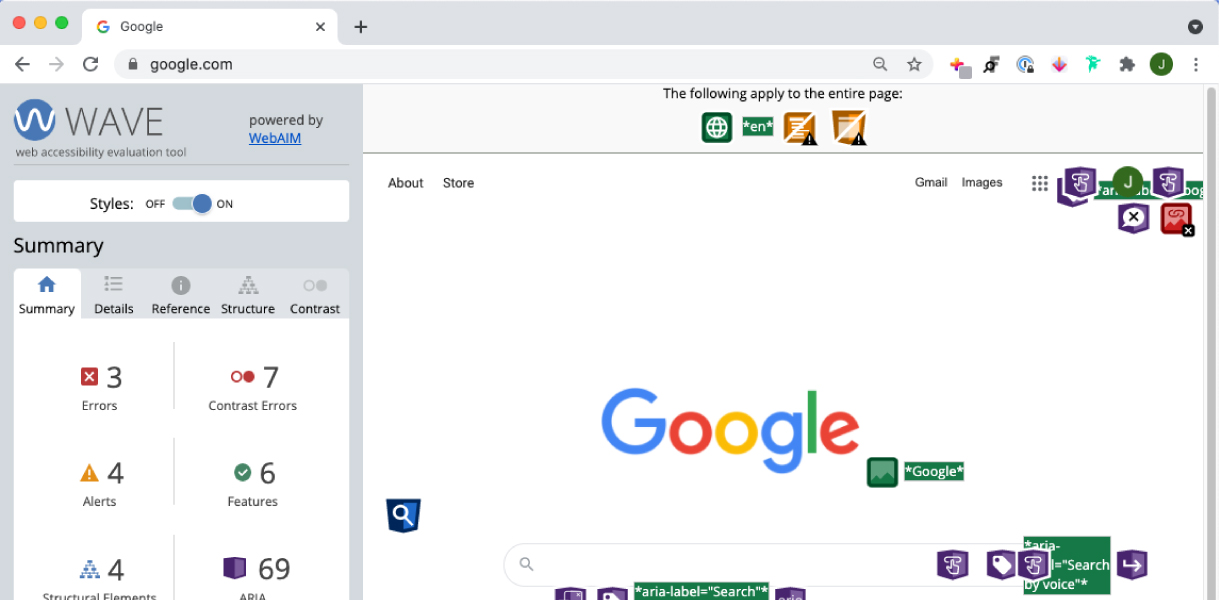Reload the google.com page
The image size is (1220, 600).
point(90,64)
